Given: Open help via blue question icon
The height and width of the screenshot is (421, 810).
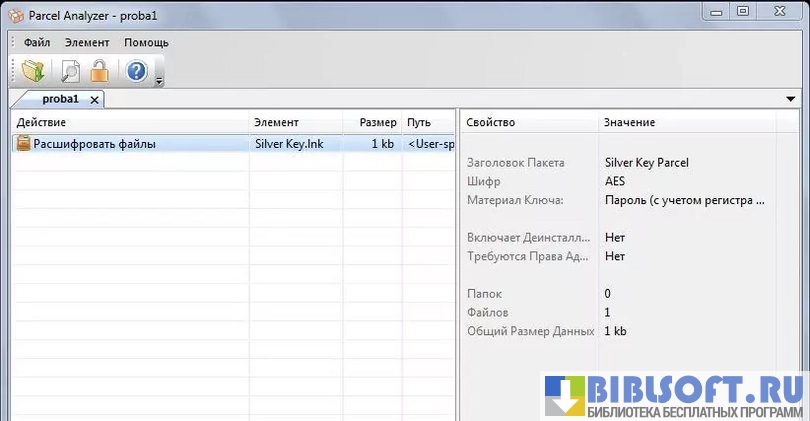Looking at the screenshot, I should pyautogui.click(x=137, y=71).
